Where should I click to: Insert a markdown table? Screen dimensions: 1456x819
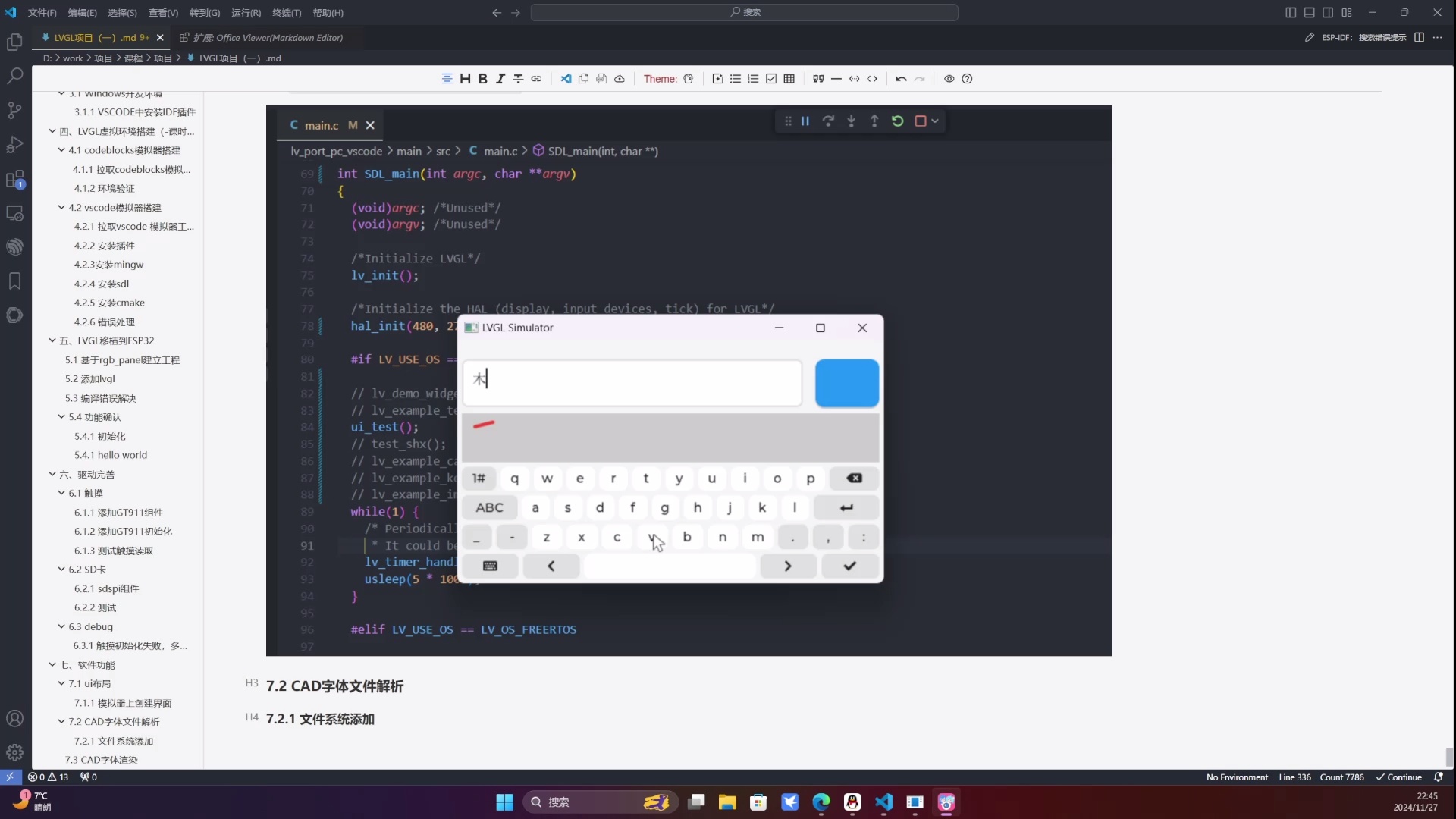coord(789,79)
